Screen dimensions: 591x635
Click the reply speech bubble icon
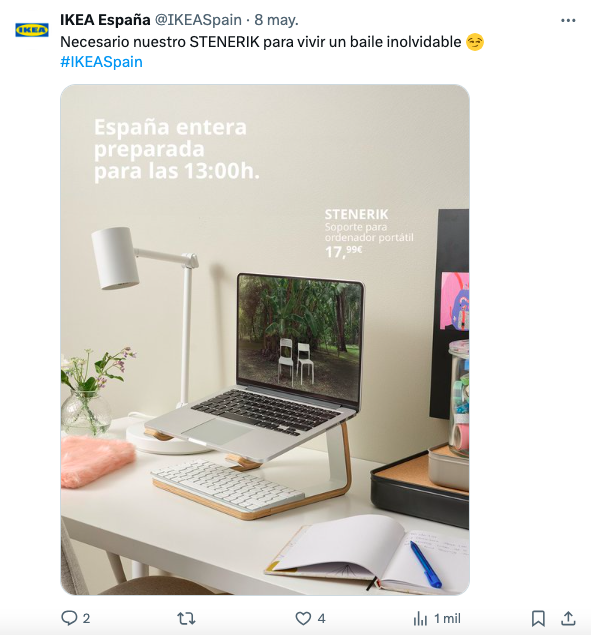69,618
